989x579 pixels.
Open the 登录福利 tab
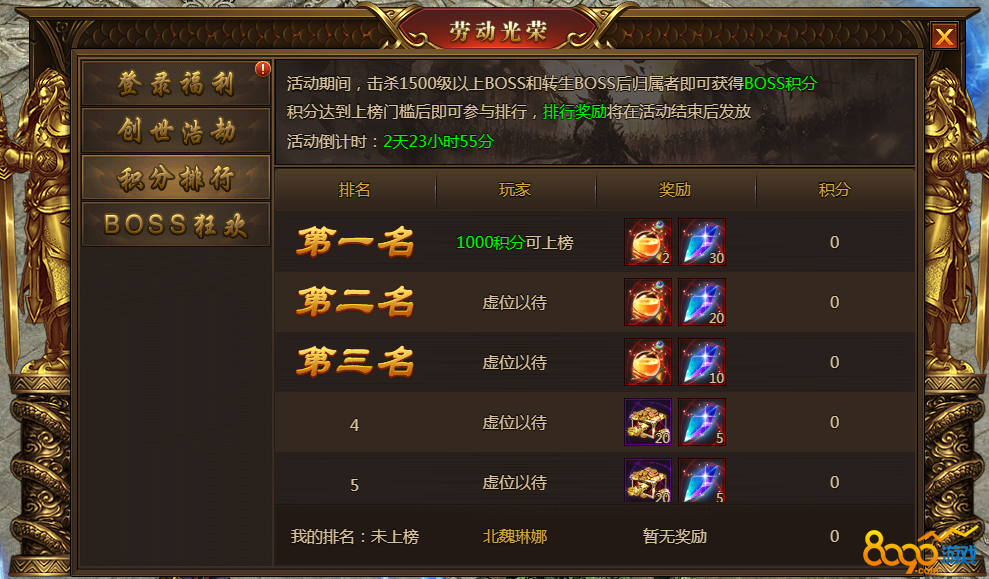pos(176,83)
